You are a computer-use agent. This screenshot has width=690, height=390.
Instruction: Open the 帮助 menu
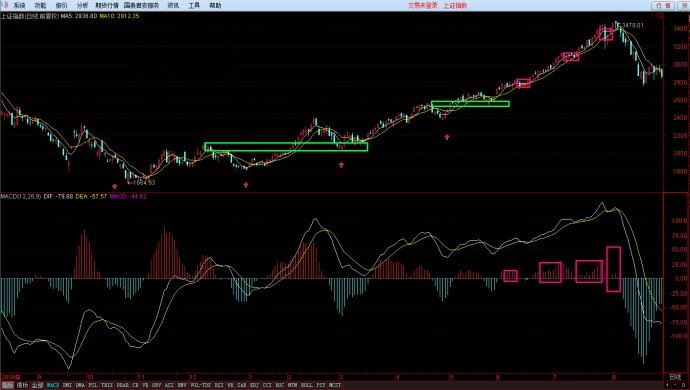(x=215, y=6)
